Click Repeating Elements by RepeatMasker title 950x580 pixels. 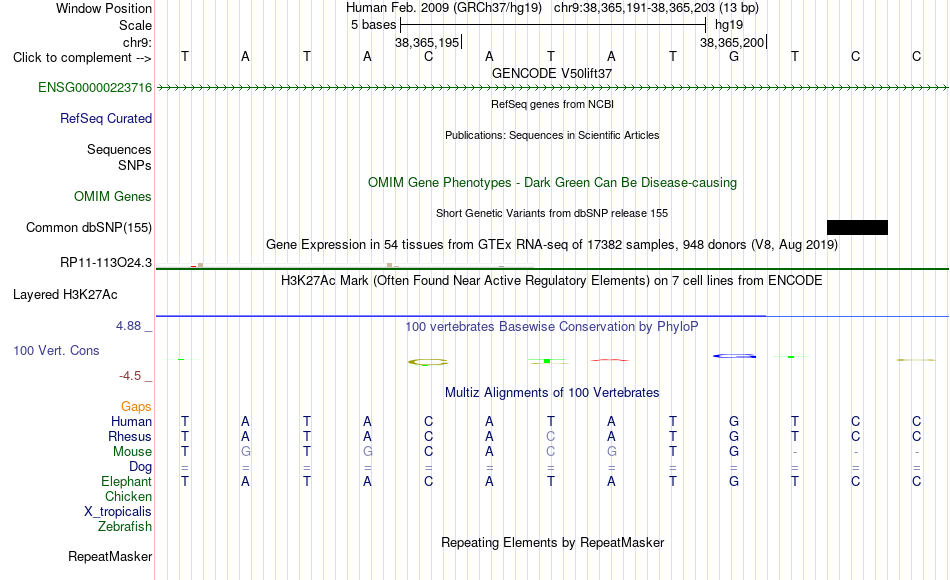coord(552,542)
